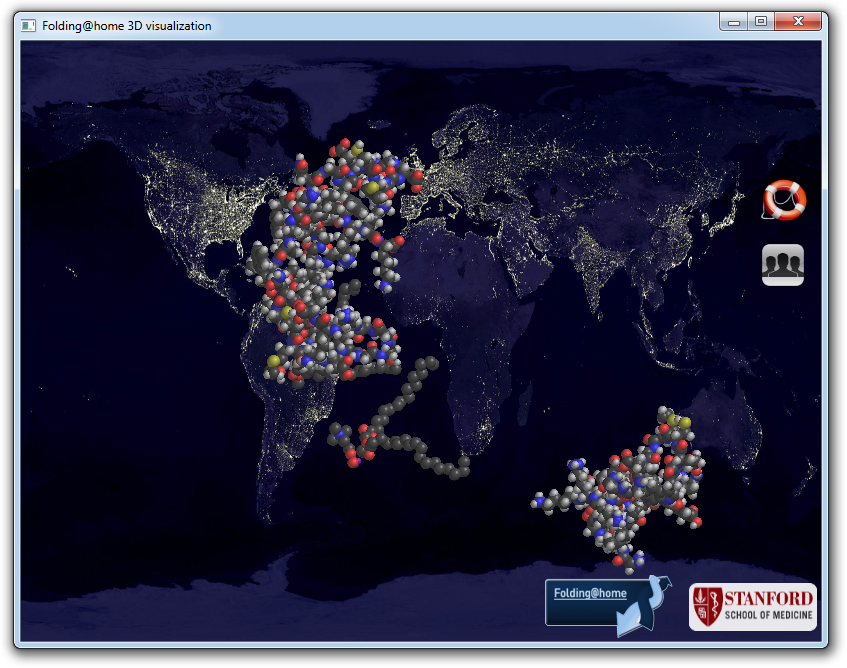Click the Folding@home 3D visualization title text

126,26
